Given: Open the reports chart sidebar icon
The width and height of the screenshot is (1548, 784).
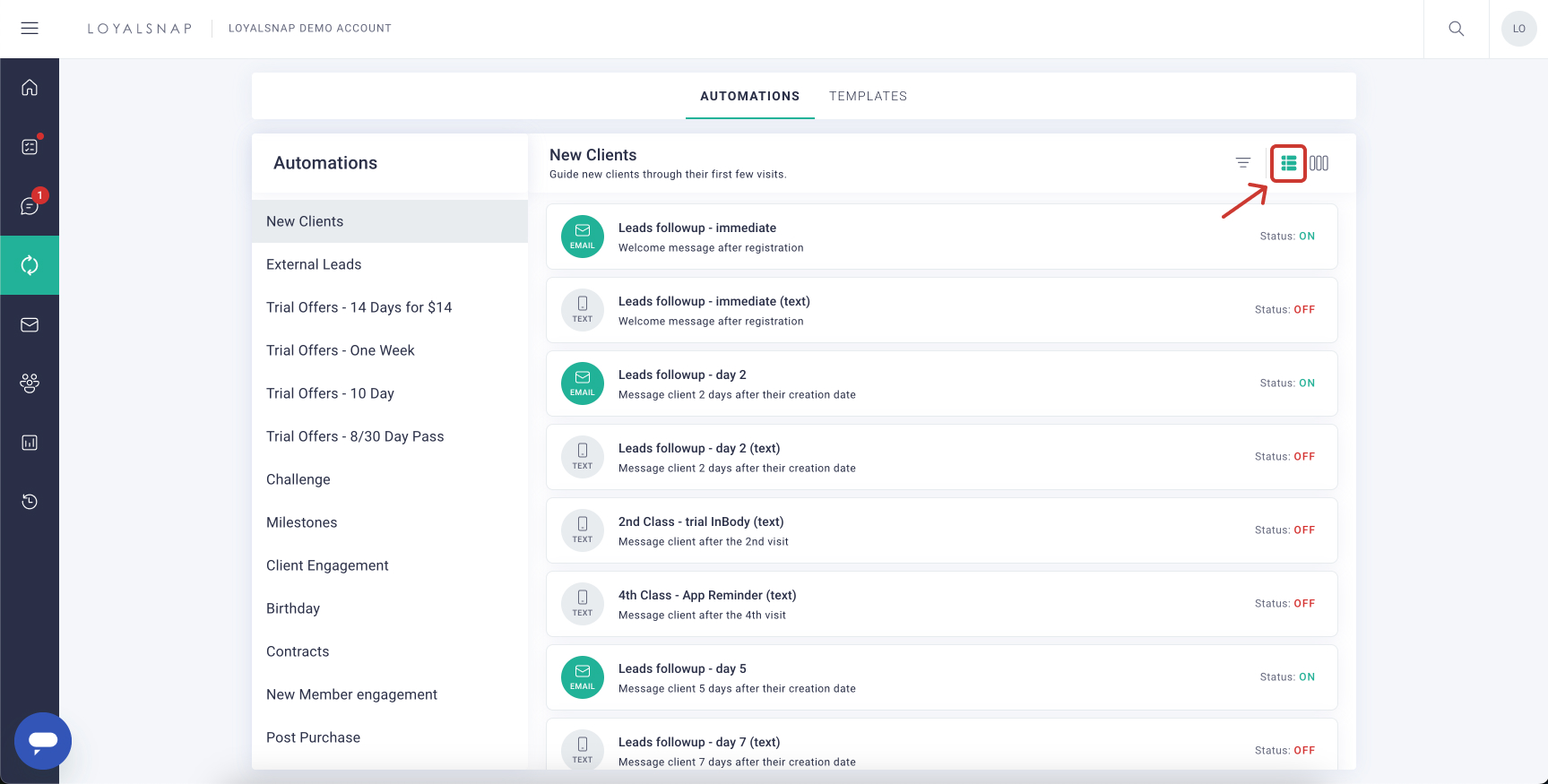Looking at the screenshot, I should 30,443.
